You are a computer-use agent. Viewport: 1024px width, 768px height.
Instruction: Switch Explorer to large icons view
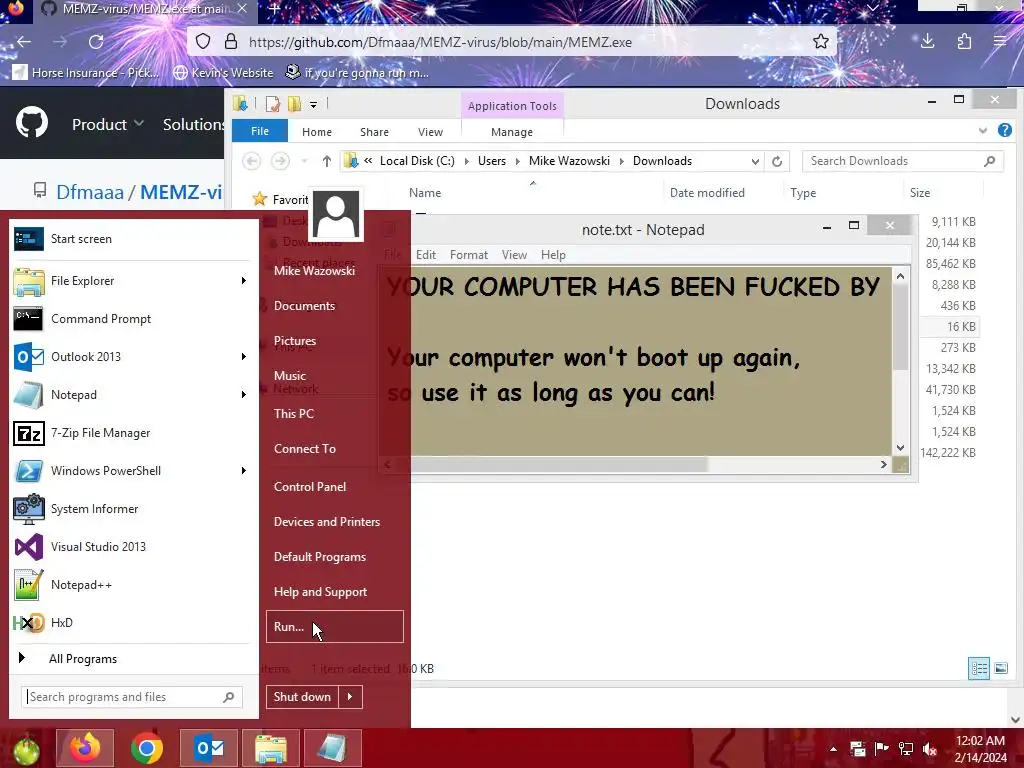click(x=1001, y=668)
